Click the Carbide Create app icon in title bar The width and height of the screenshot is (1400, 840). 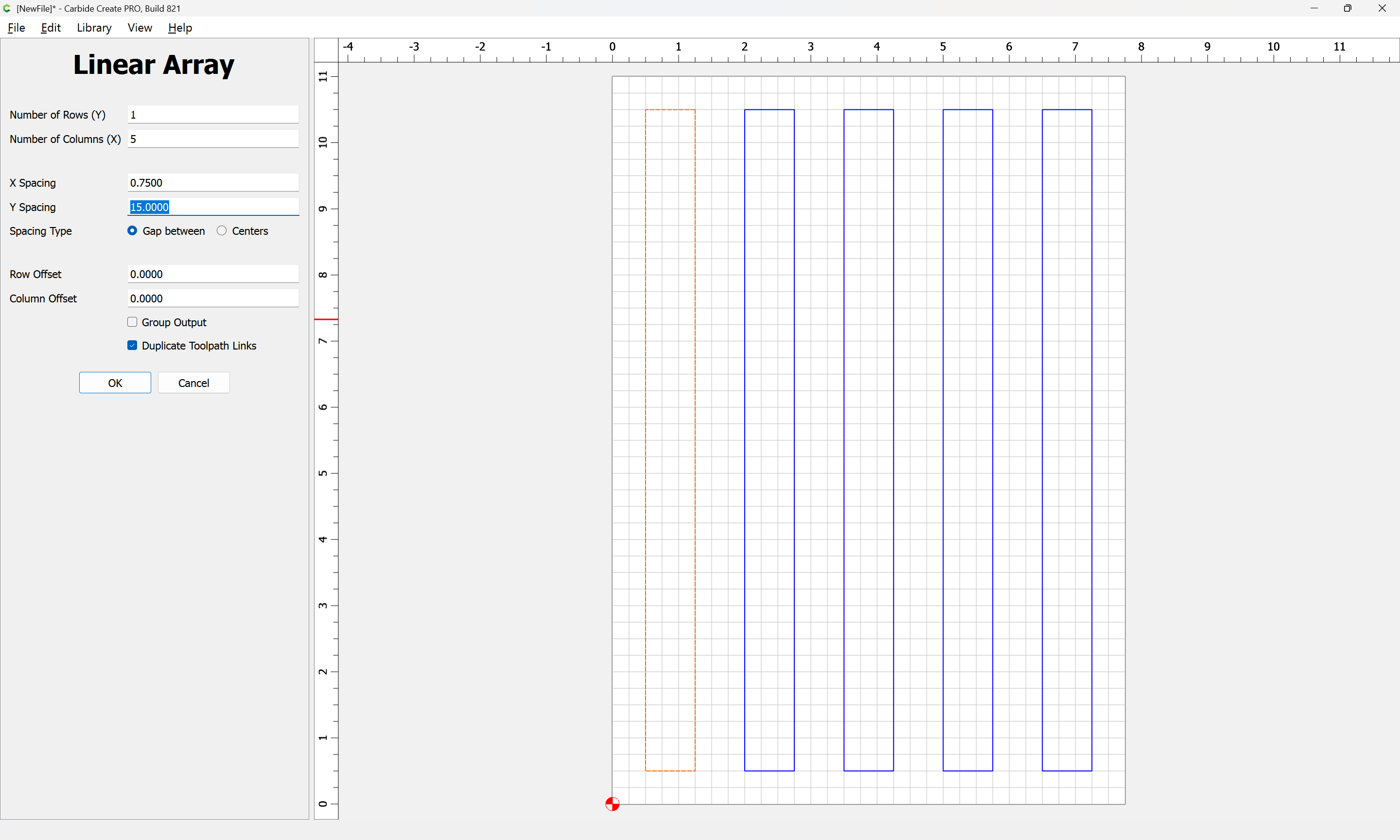coord(7,8)
